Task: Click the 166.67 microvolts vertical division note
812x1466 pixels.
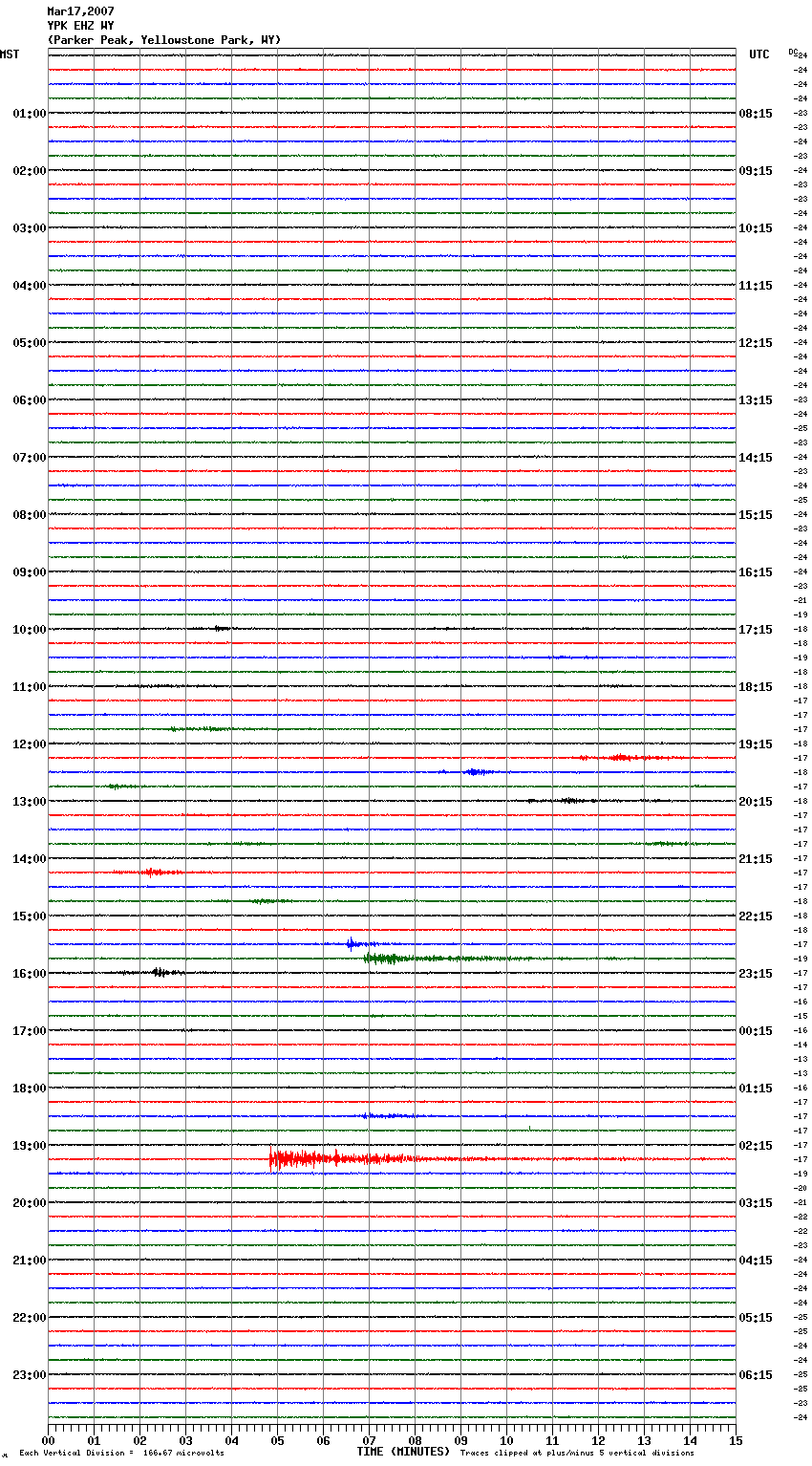Action: (122, 1454)
